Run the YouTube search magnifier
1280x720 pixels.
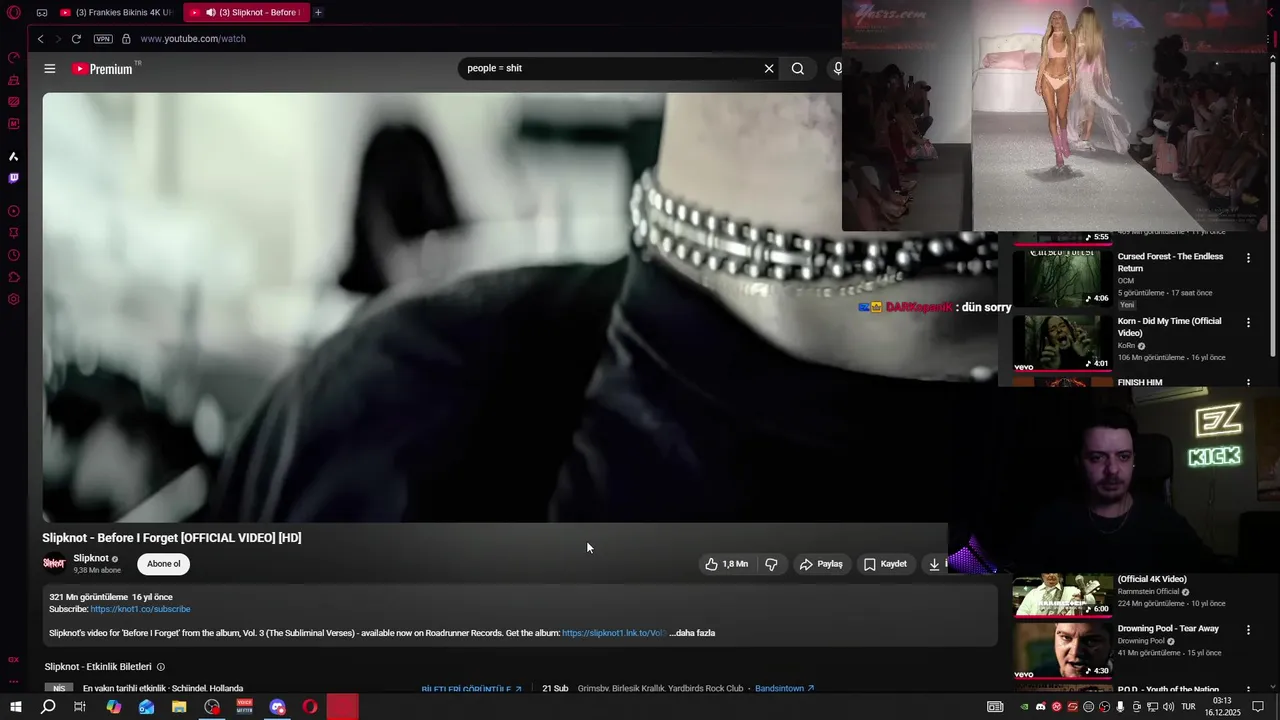click(x=798, y=68)
